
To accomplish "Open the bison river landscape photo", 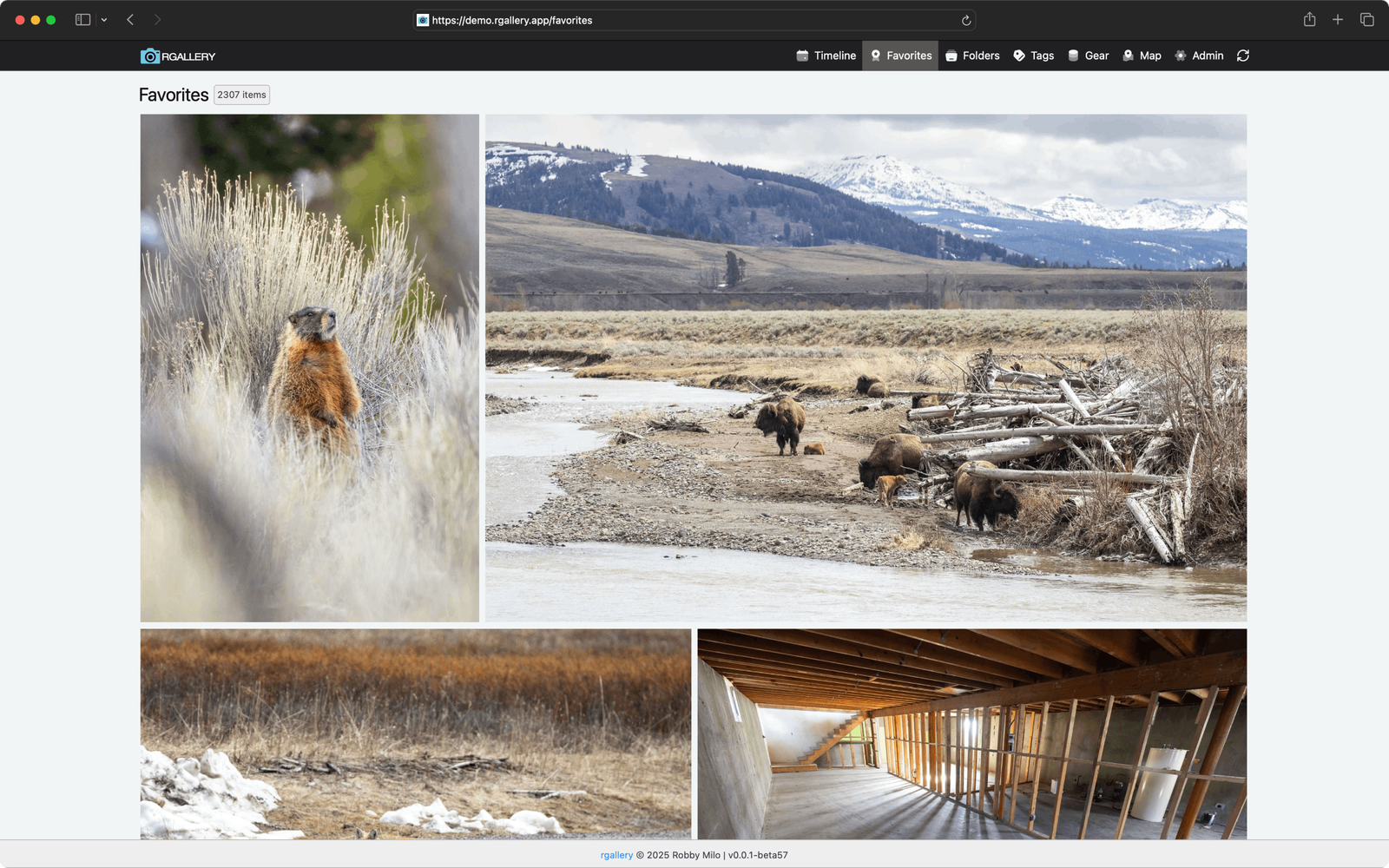I will [x=866, y=368].
